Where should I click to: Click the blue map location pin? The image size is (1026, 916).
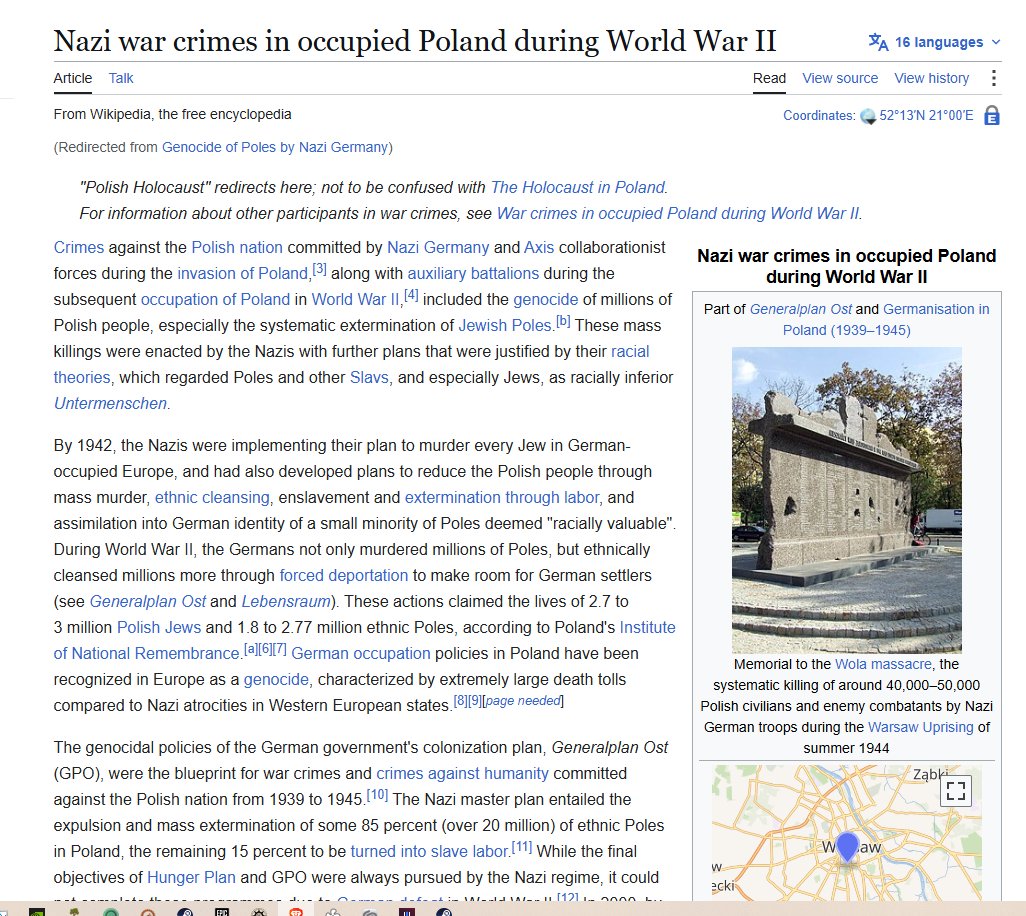click(x=847, y=847)
